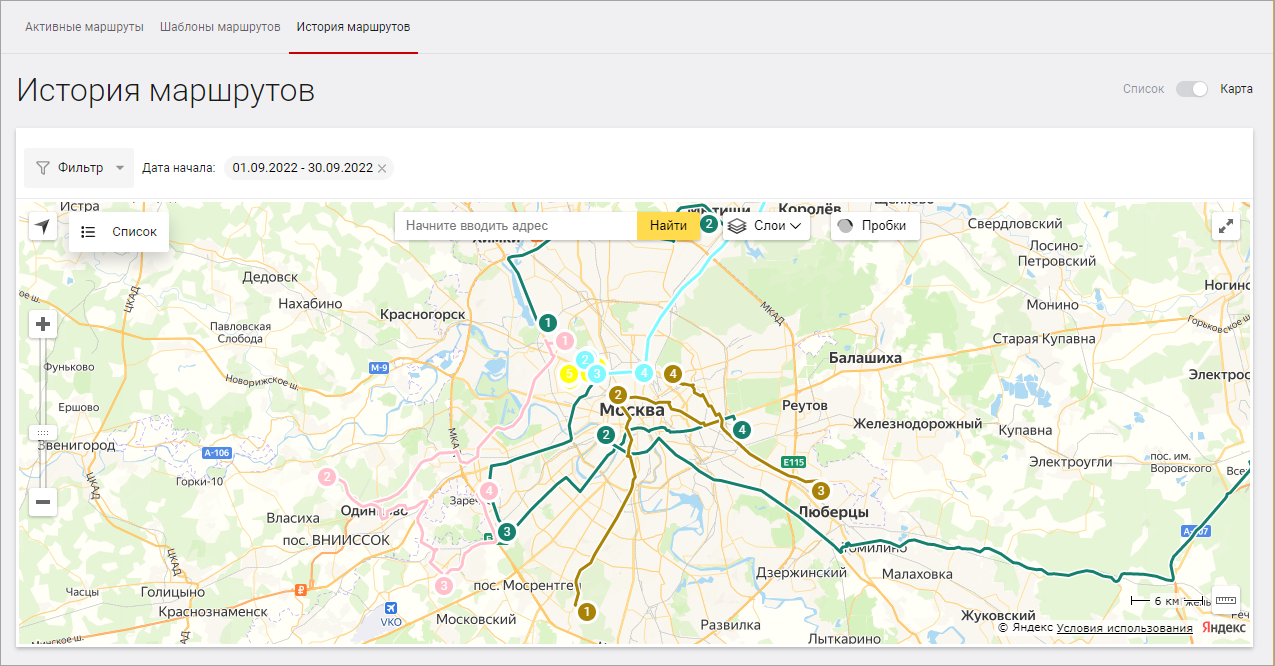This screenshot has width=1275, height=666.
Task: Click the geolocation arrow icon on the map
Action: (x=43, y=227)
